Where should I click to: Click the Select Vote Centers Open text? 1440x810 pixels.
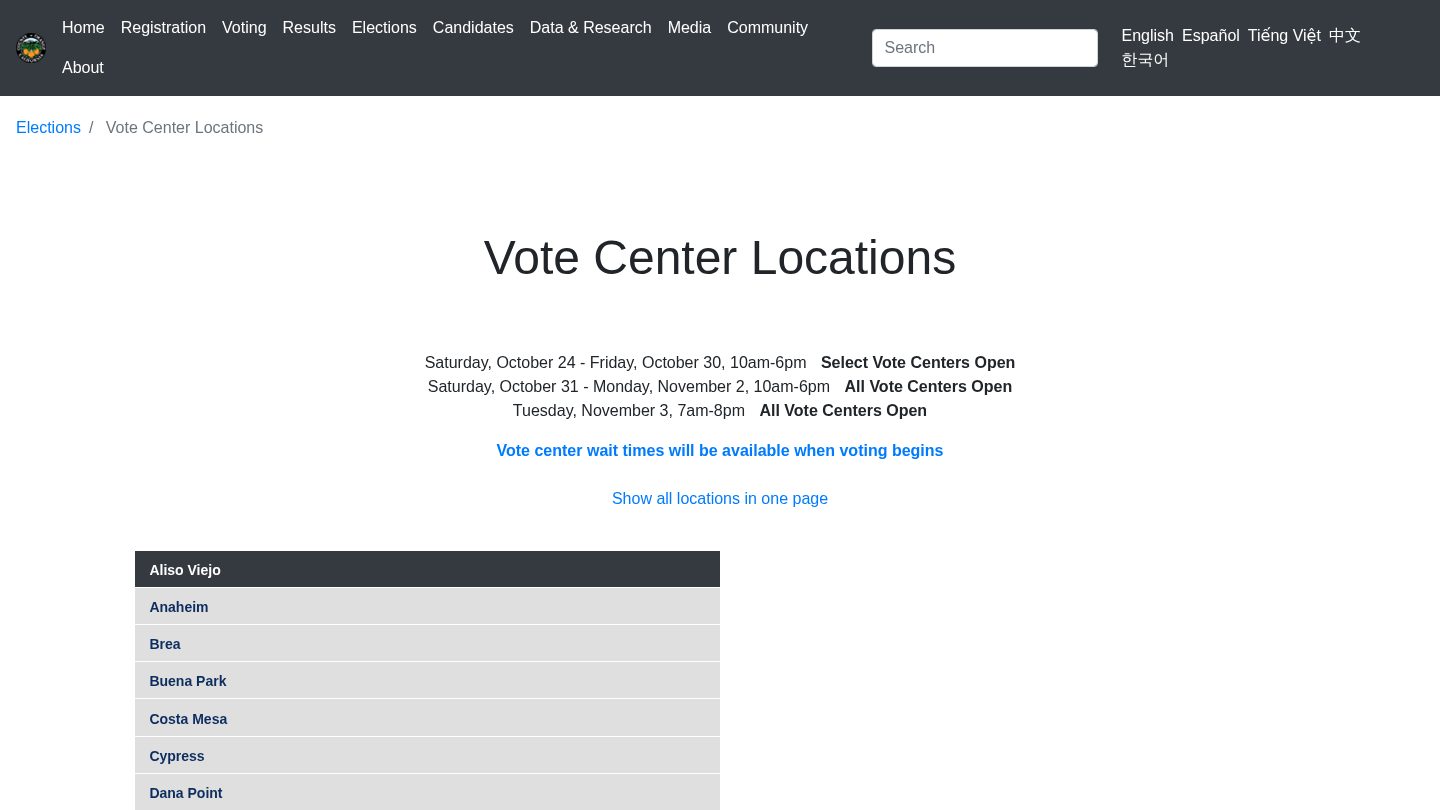pyautogui.click(x=918, y=363)
